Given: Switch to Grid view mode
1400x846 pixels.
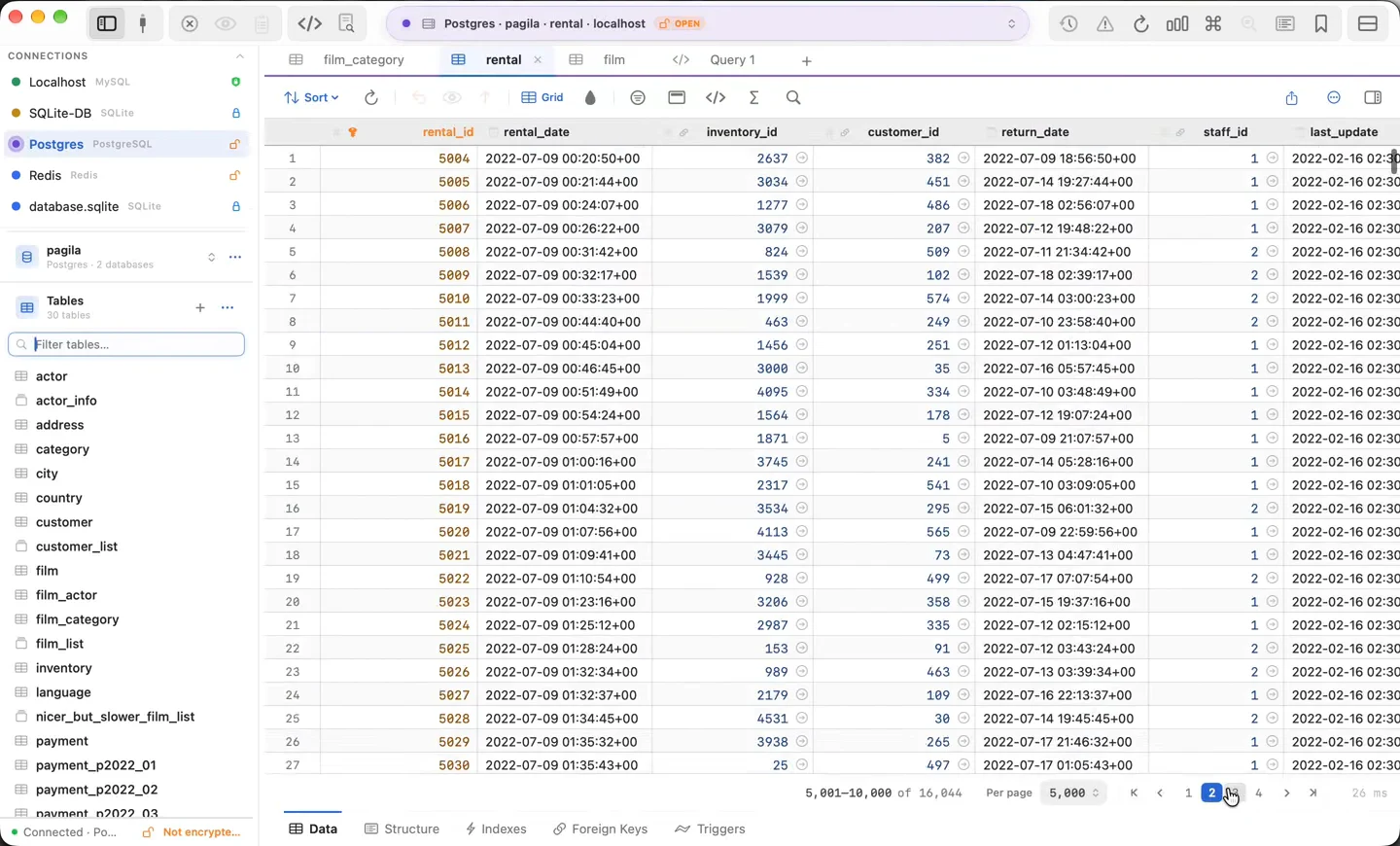Looking at the screenshot, I should (542, 97).
